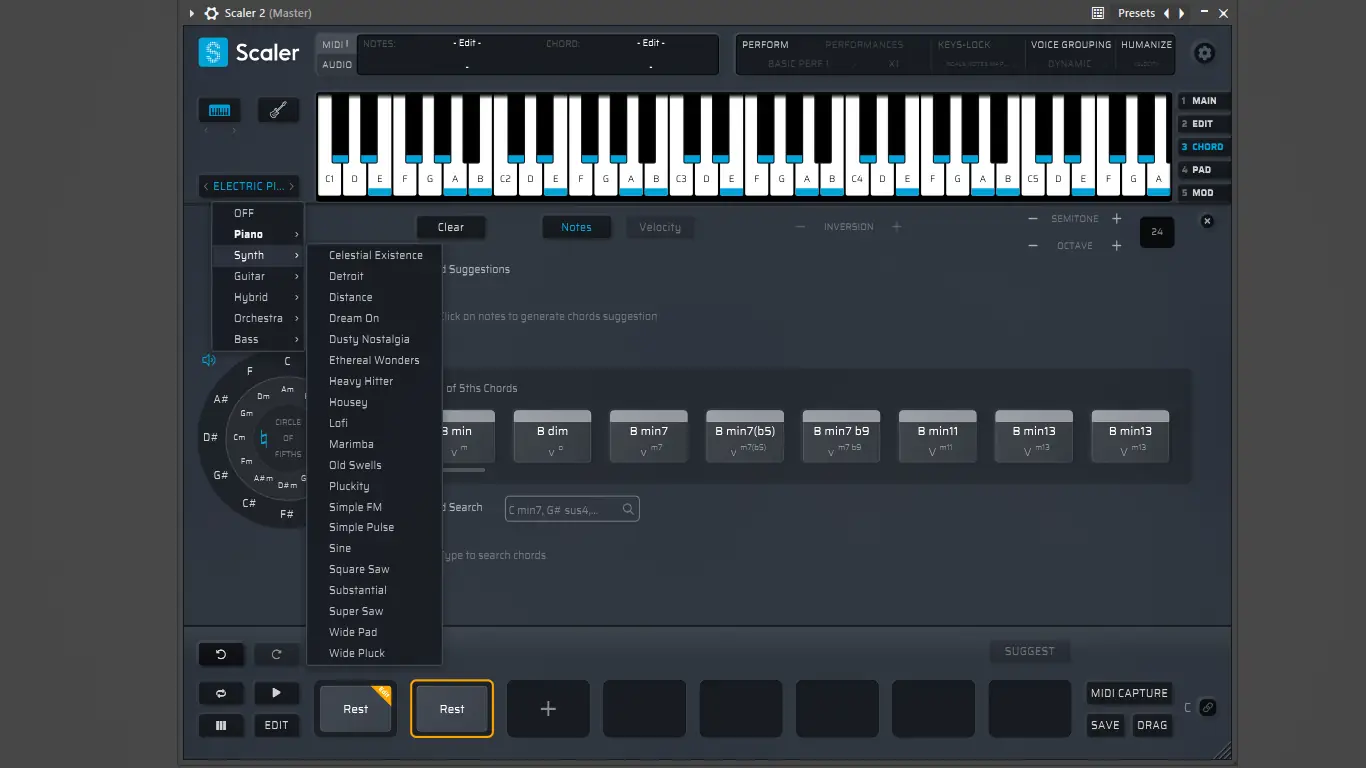Choose the Super Saw synth

(375, 611)
